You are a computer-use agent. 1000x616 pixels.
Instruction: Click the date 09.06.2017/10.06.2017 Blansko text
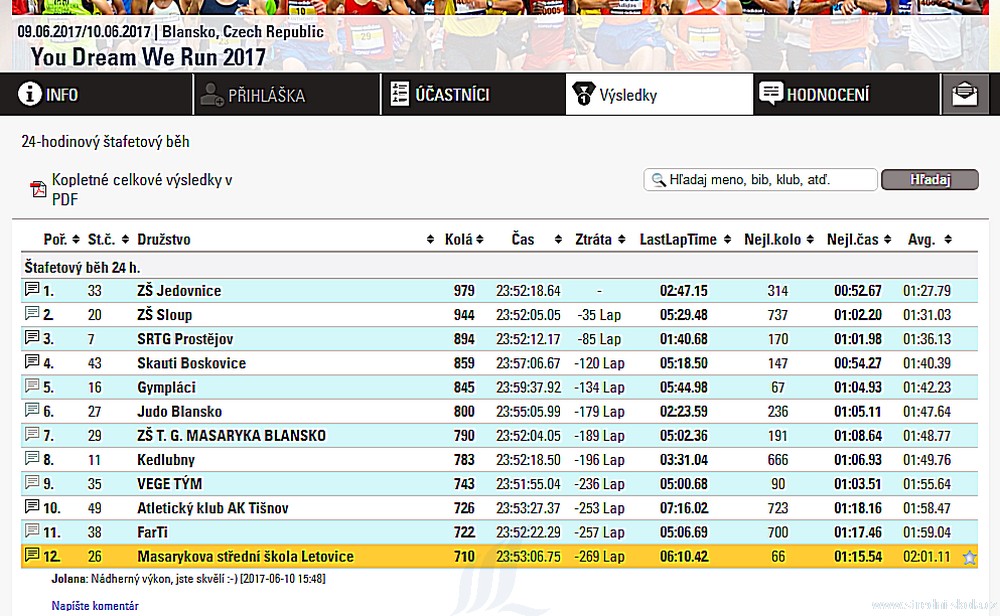(170, 32)
